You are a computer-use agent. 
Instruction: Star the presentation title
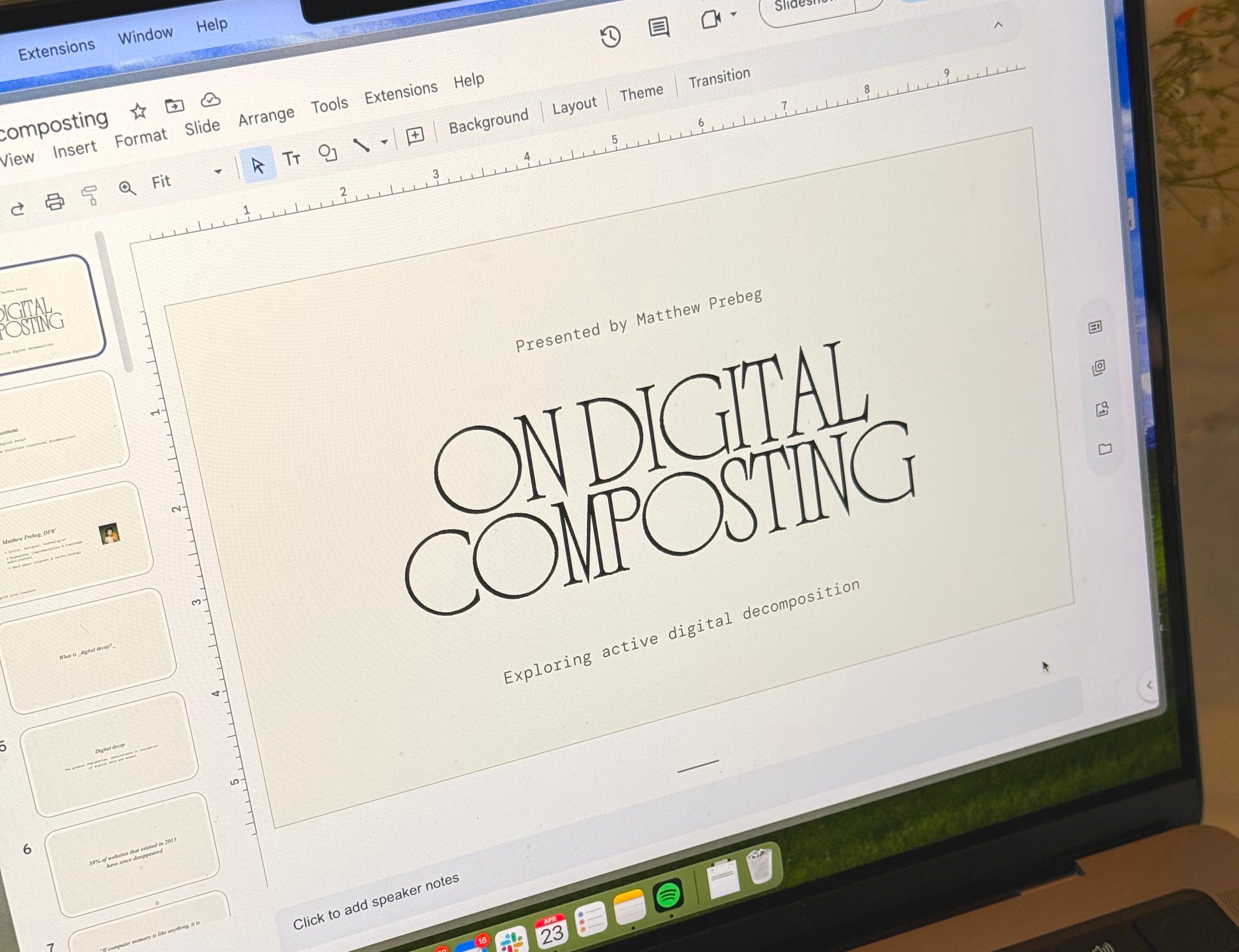tap(138, 111)
